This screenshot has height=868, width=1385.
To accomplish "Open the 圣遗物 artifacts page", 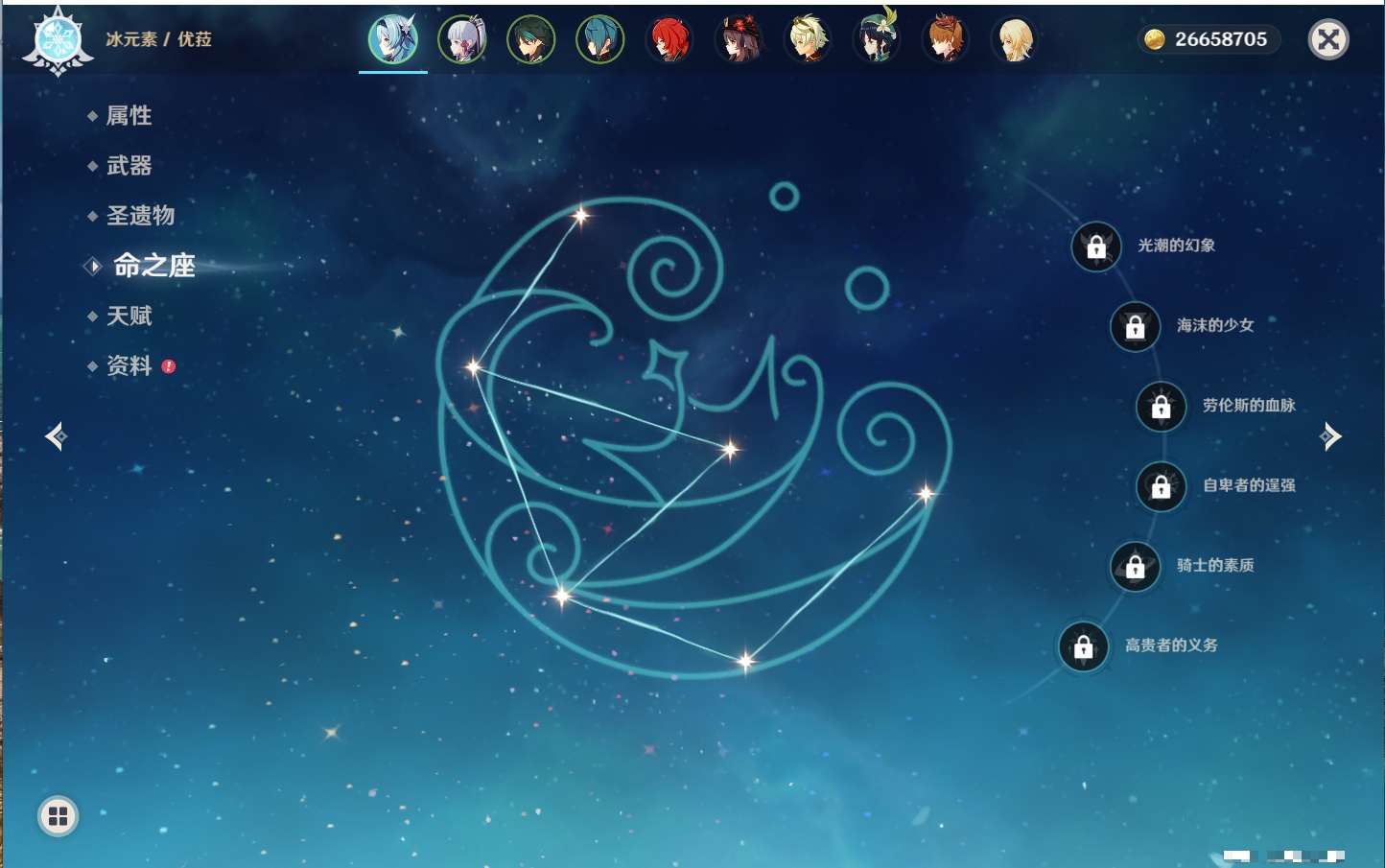I will click(x=140, y=216).
